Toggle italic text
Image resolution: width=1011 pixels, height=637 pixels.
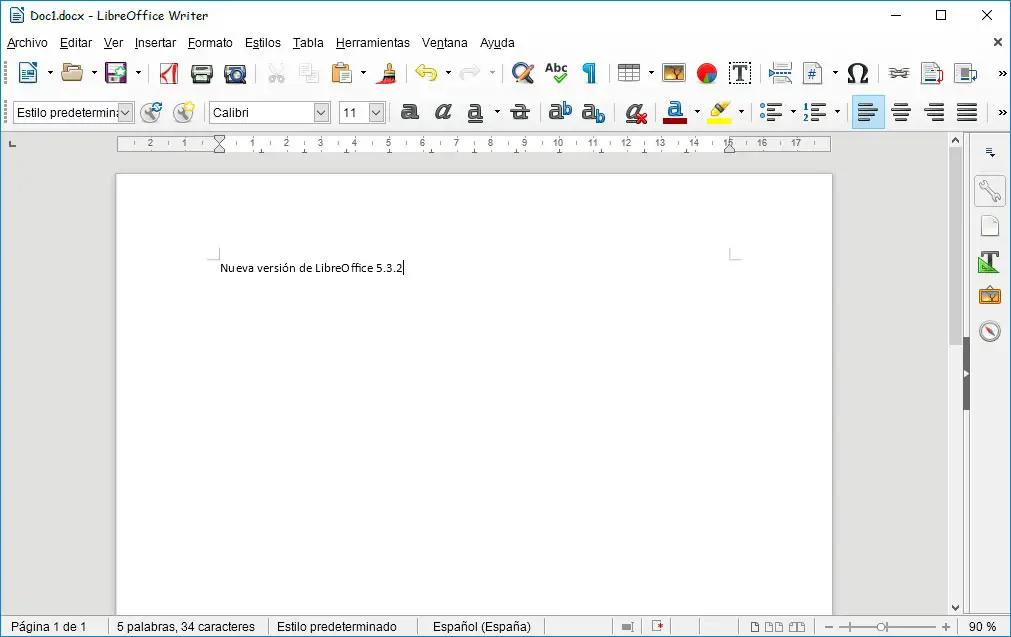point(442,112)
